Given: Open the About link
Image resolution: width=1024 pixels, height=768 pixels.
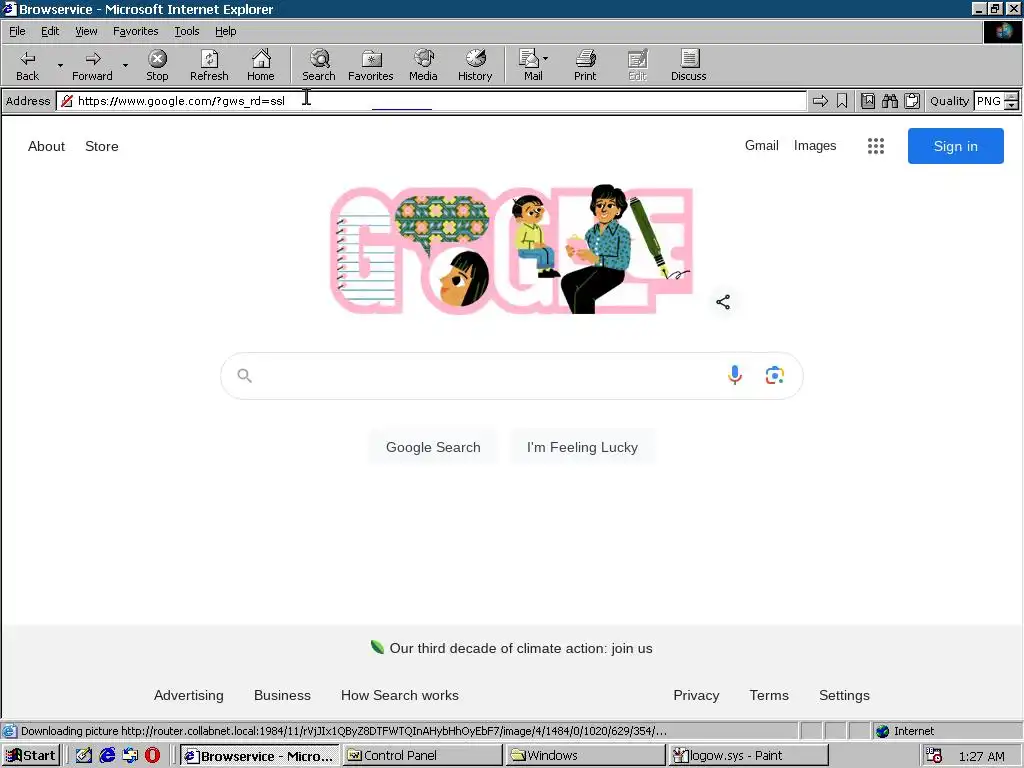Looking at the screenshot, I should click(x=46, y=146).
